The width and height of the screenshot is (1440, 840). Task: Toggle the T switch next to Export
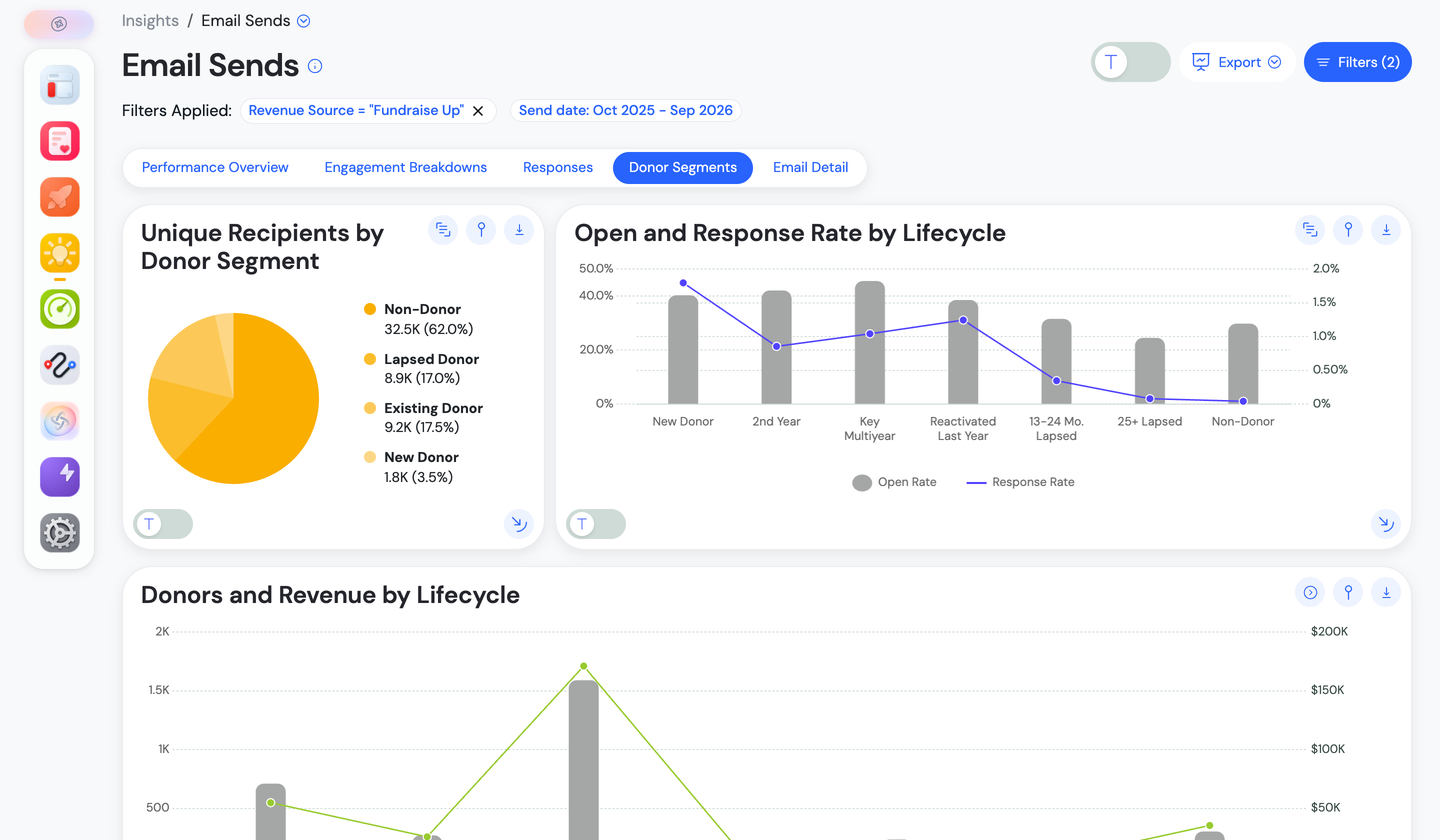[1131, 62]
